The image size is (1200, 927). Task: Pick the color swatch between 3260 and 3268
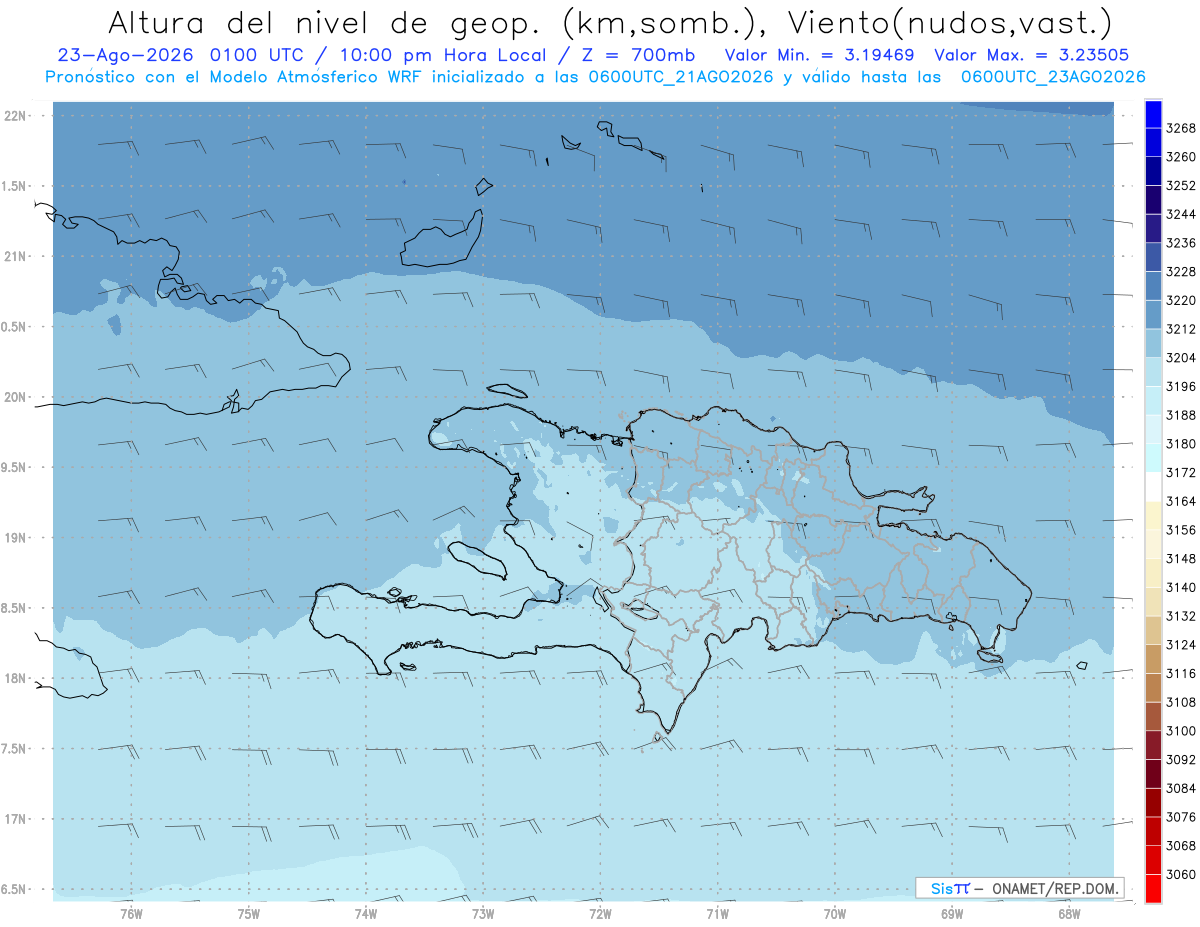(1153, 143)
